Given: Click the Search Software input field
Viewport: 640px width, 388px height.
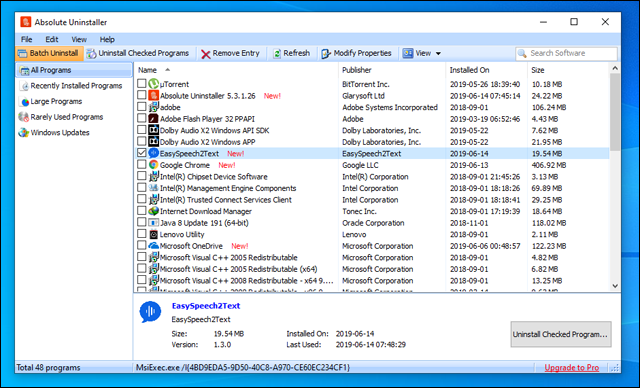Looking at the screenshot, I should 566,53.
